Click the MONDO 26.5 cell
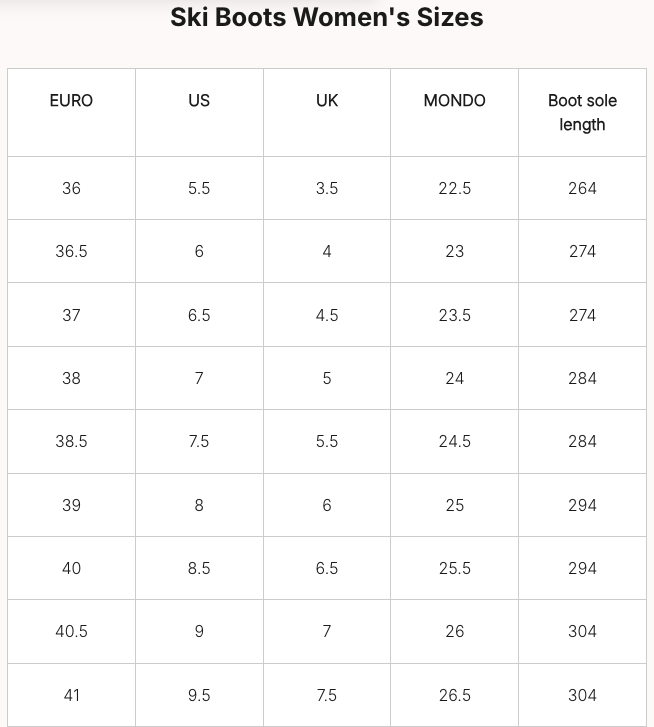The image size is (654, 727). 455,695
